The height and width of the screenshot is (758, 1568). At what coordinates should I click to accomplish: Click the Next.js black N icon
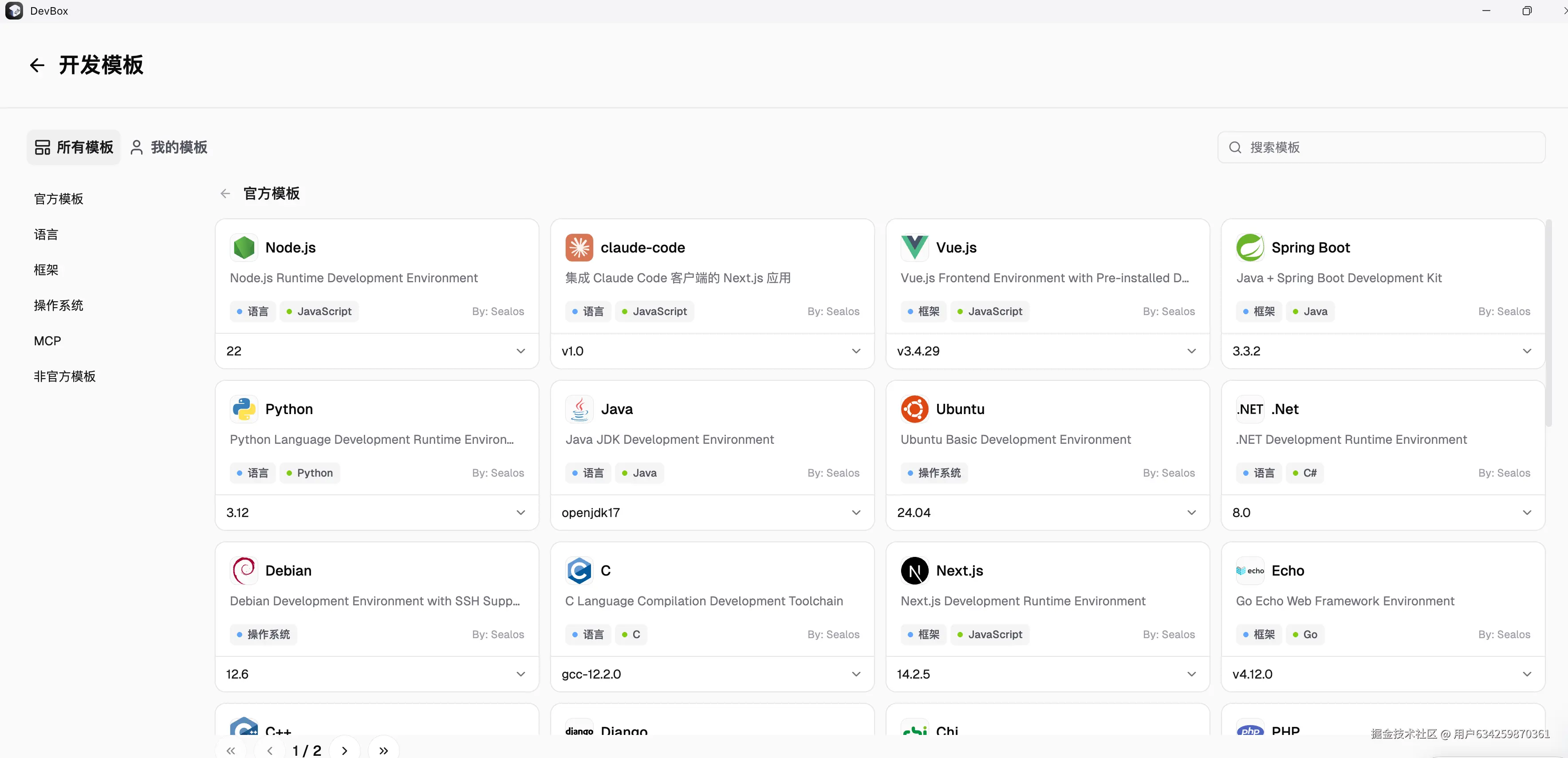[914, 570]
